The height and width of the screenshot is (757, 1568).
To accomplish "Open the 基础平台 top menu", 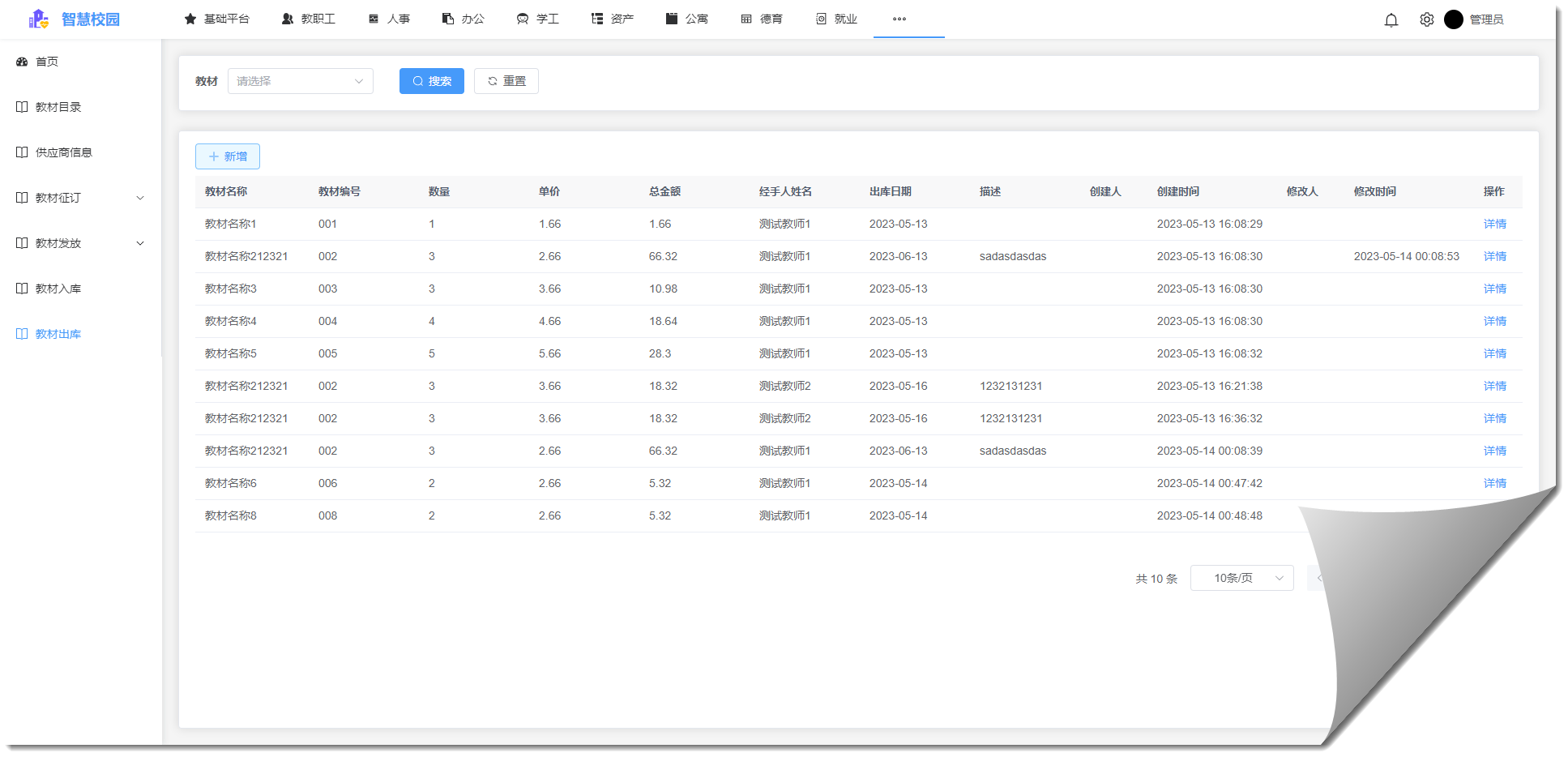I will click(x=217, y=19).
